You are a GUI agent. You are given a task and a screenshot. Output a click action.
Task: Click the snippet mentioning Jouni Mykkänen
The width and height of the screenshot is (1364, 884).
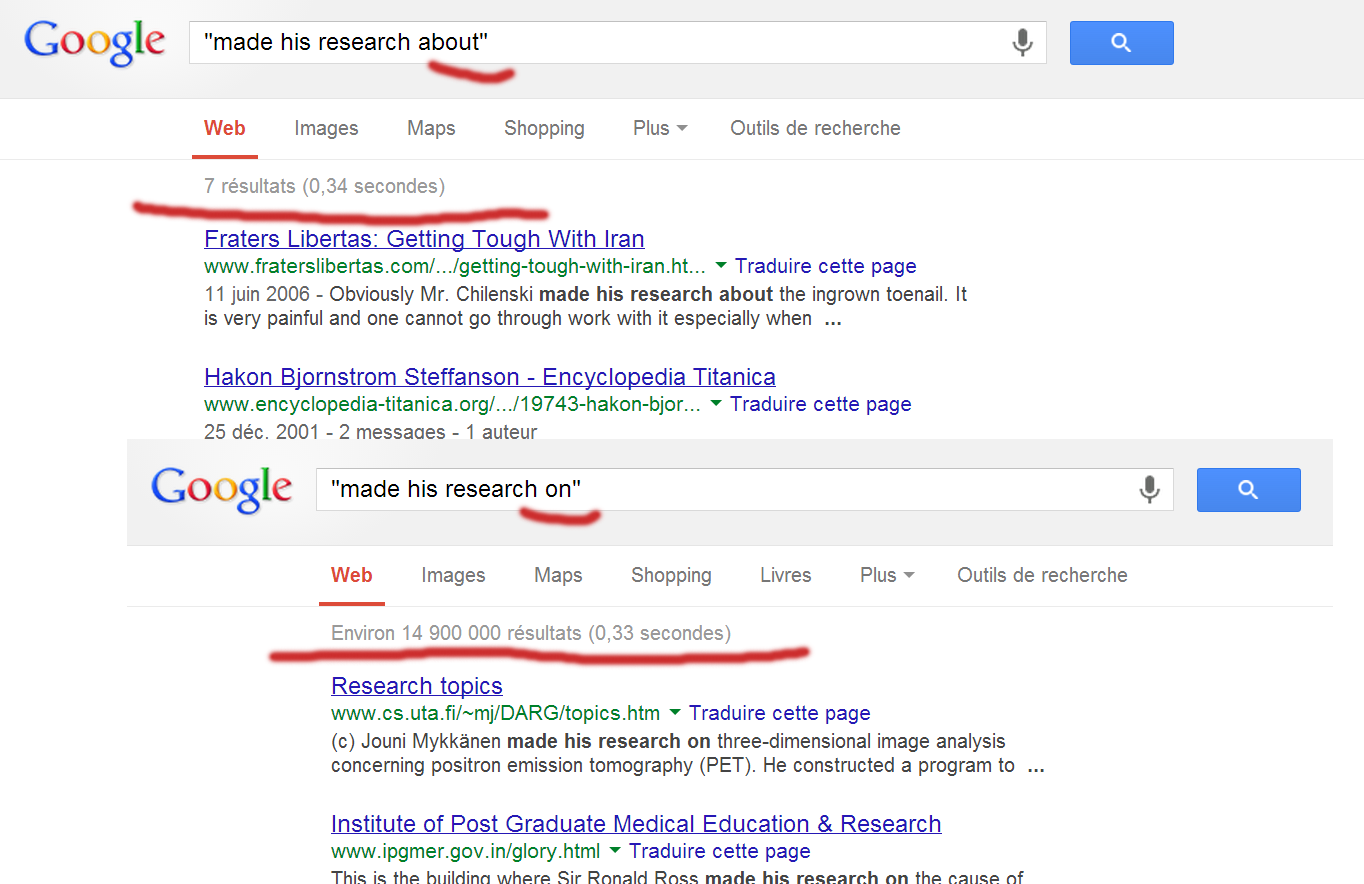pyautogui.click(x=688, y=754)
